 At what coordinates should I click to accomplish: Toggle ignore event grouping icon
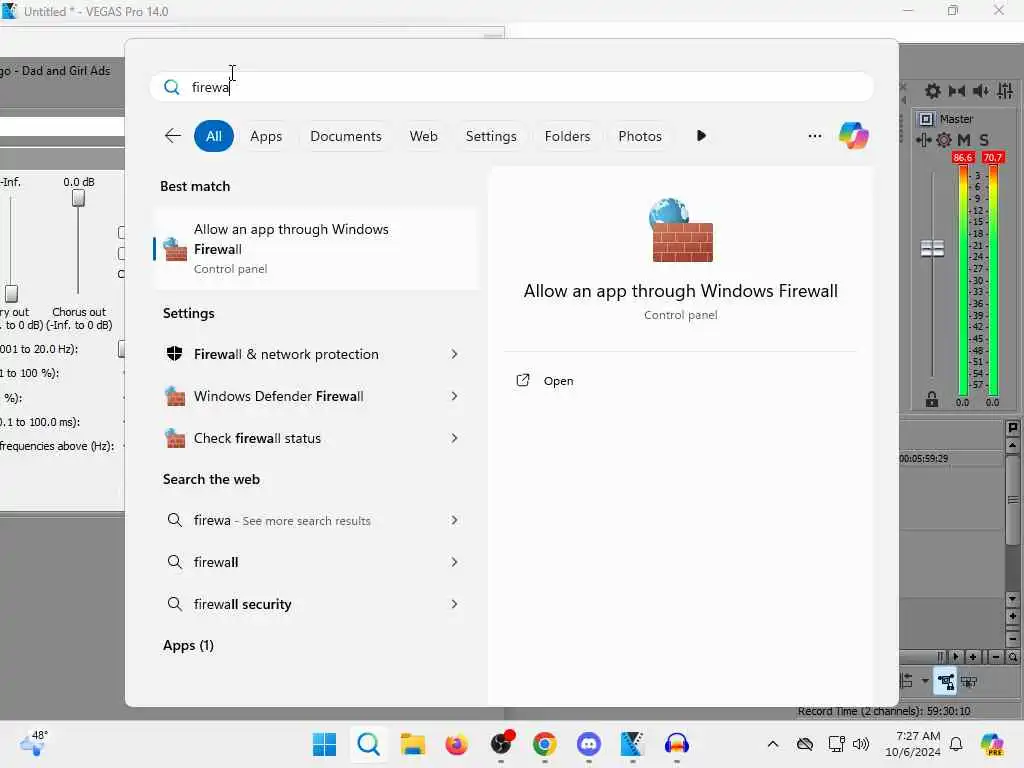pyautogui.click(x=969, y=682)
